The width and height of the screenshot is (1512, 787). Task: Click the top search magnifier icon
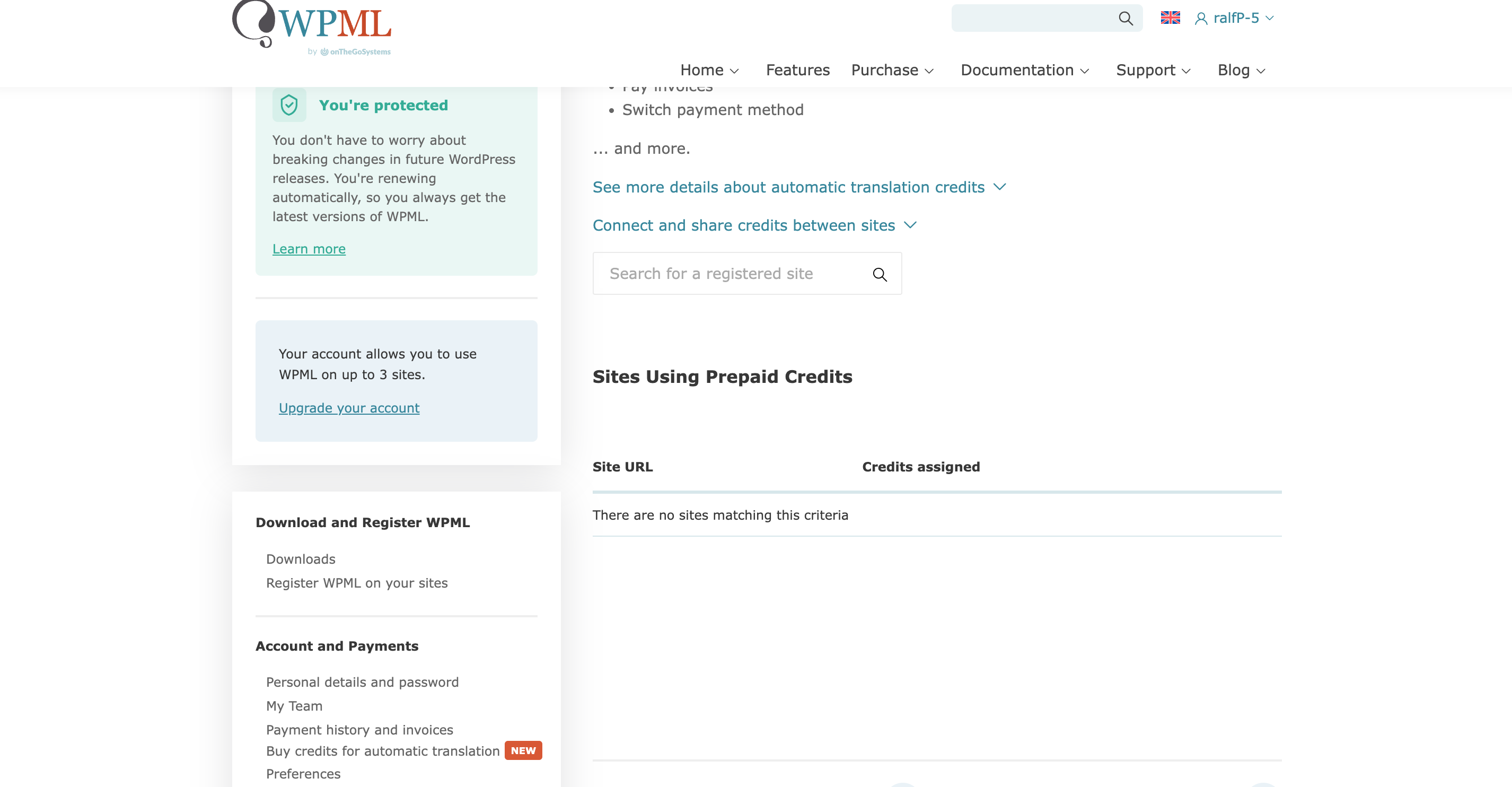1125,18
